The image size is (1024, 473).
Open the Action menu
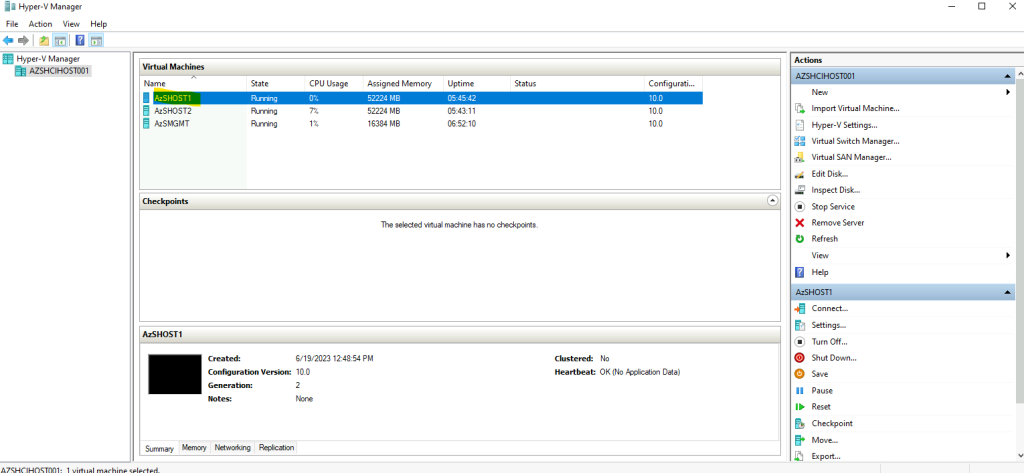tap(40, 24)
